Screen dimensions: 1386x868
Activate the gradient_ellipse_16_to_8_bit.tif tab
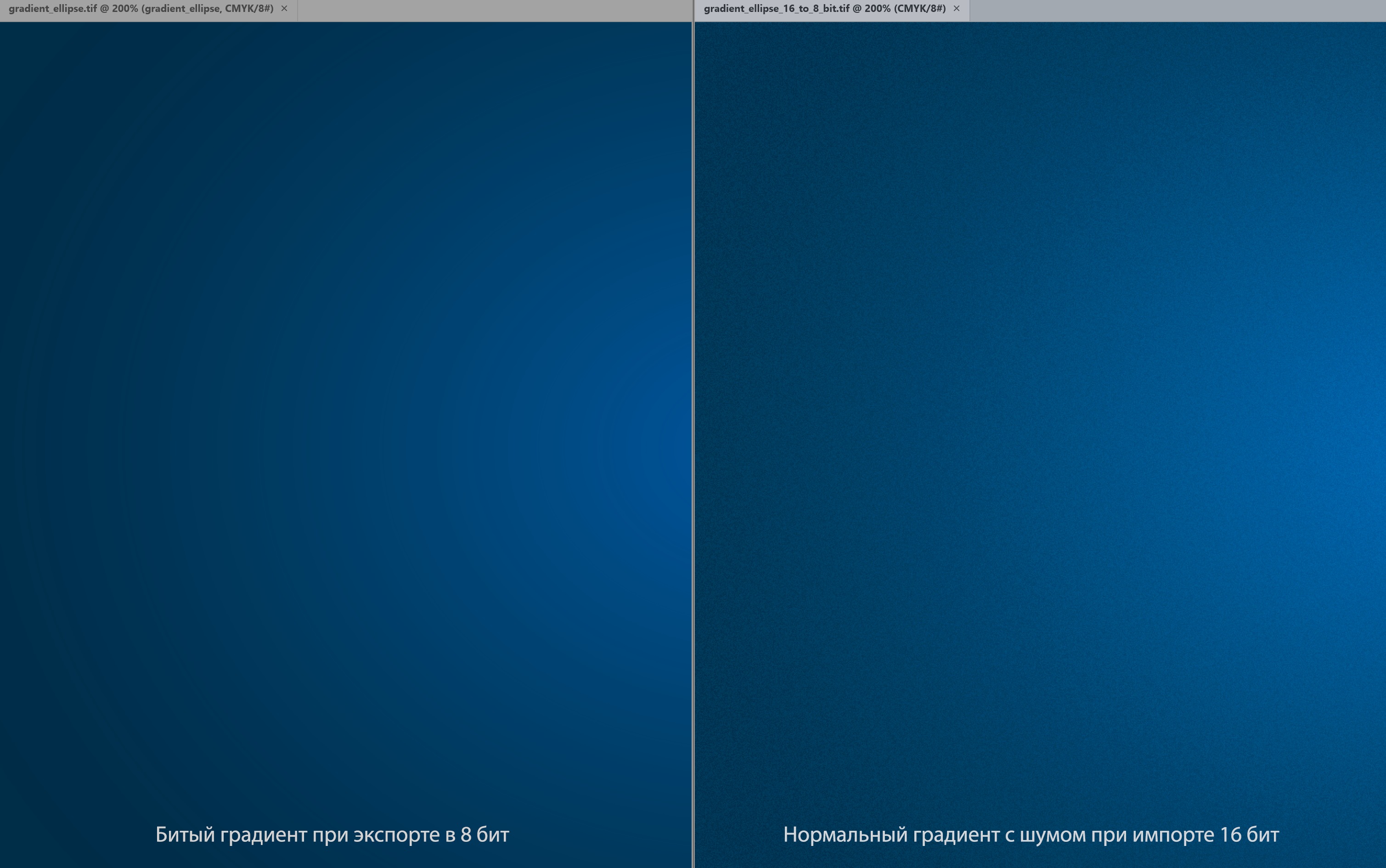pos(824,9)
